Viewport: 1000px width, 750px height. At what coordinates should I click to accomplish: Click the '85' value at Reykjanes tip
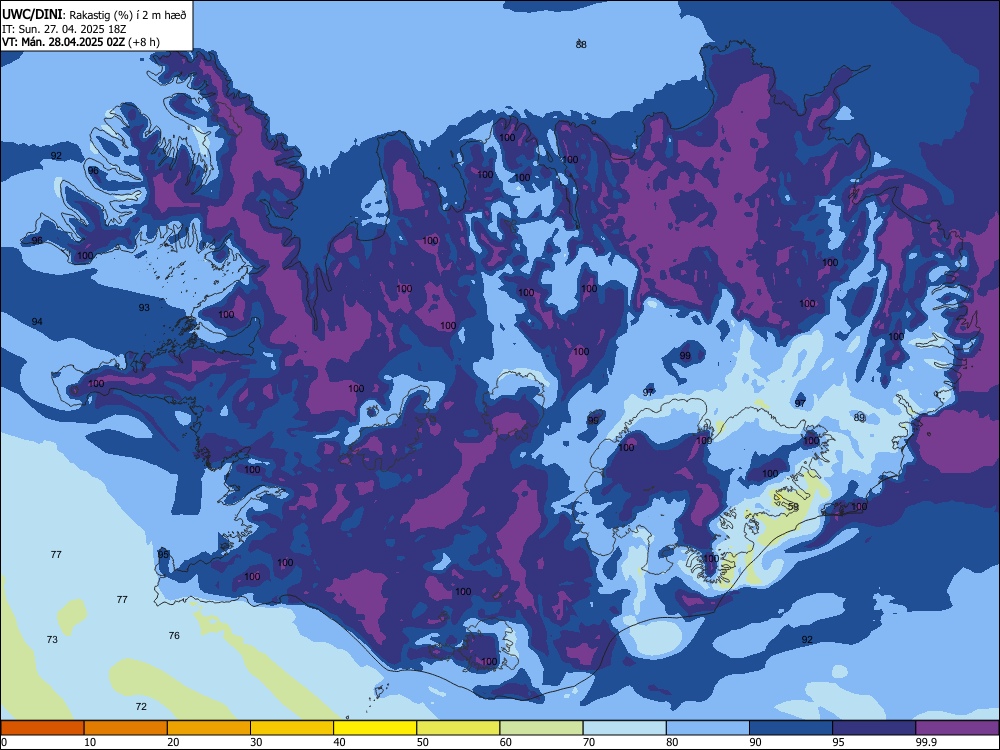coord(163,555)
